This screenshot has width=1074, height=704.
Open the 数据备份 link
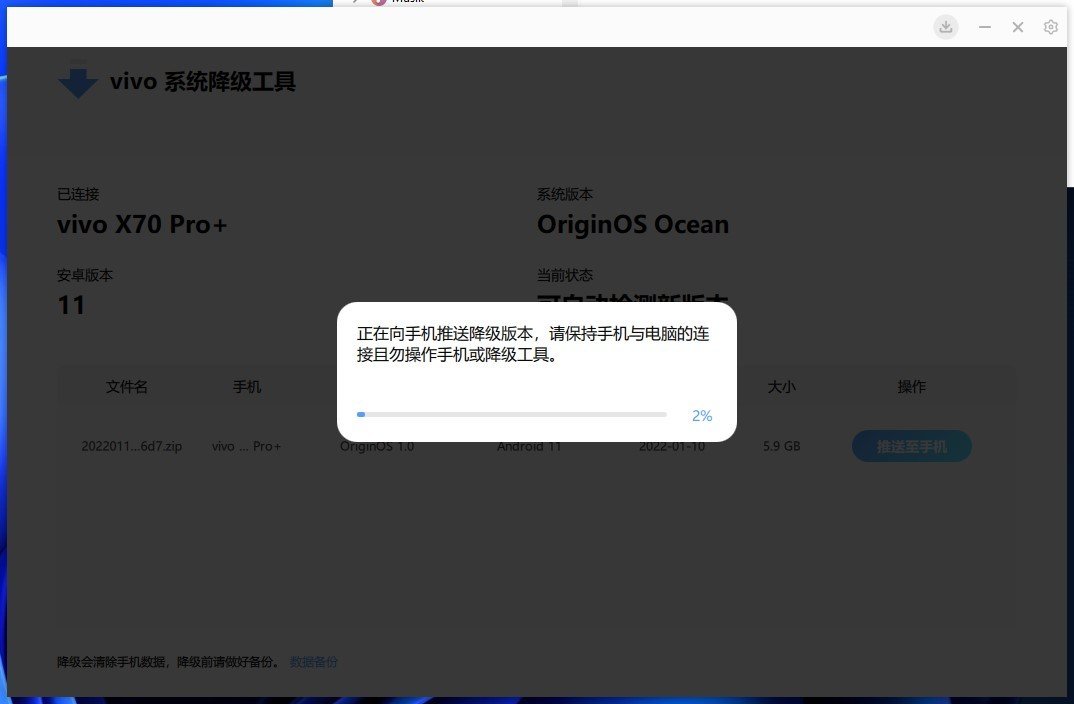tap(314, 662)
